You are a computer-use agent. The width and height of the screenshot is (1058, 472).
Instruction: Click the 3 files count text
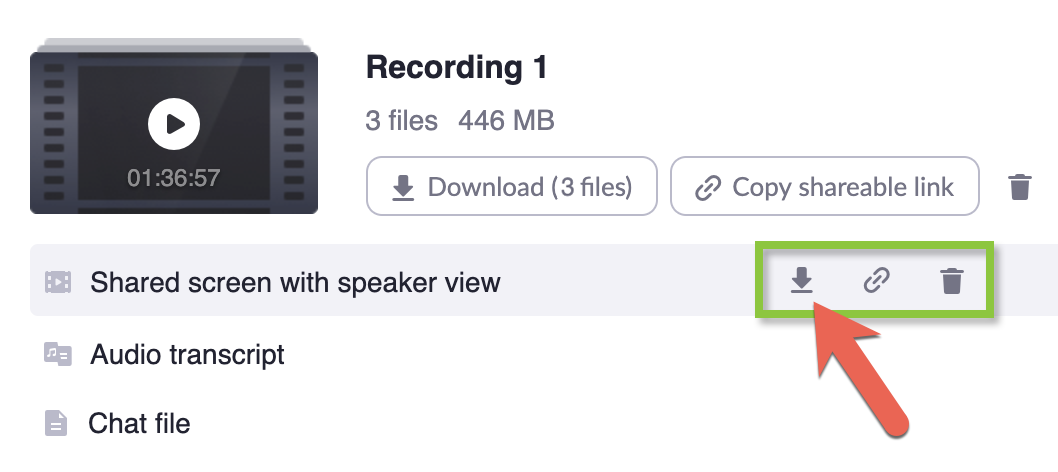(401, 122)
